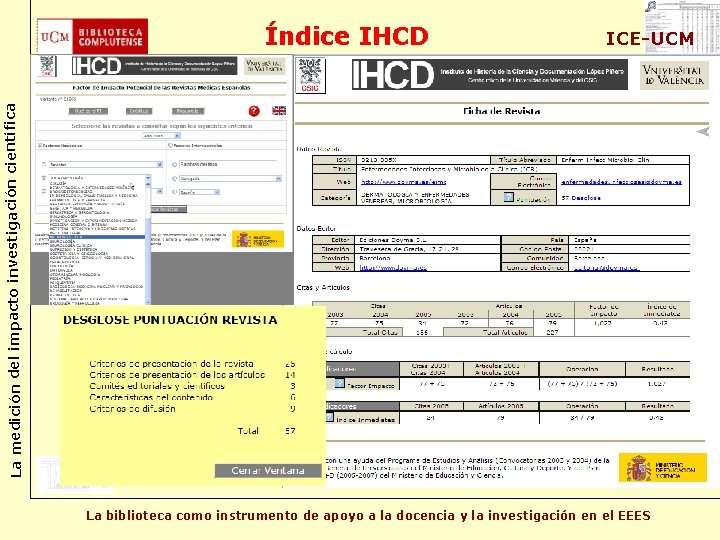Open the Índice Inmediatez help icon

tap(329, 417)
